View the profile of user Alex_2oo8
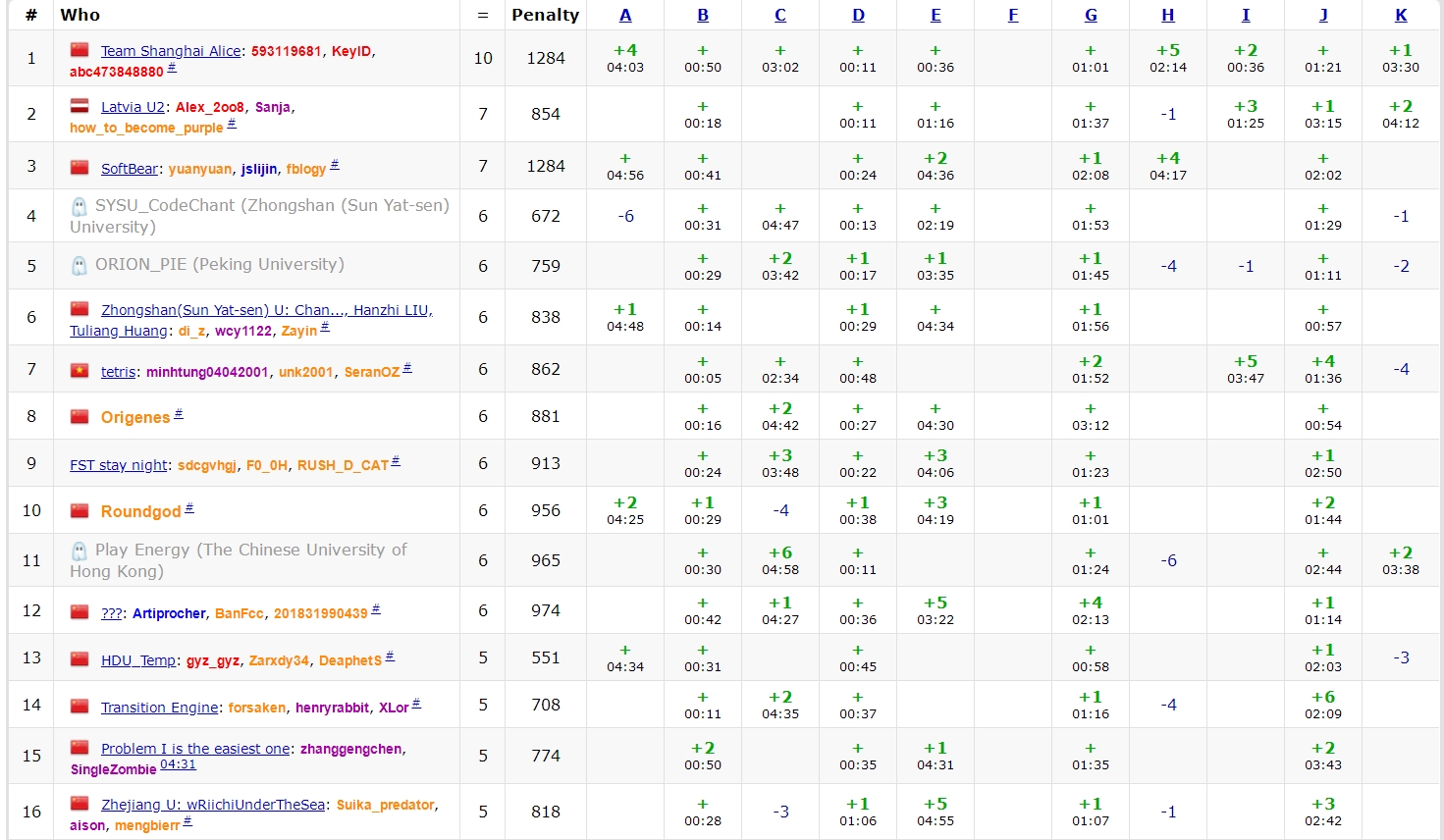 tap(209, 107)
